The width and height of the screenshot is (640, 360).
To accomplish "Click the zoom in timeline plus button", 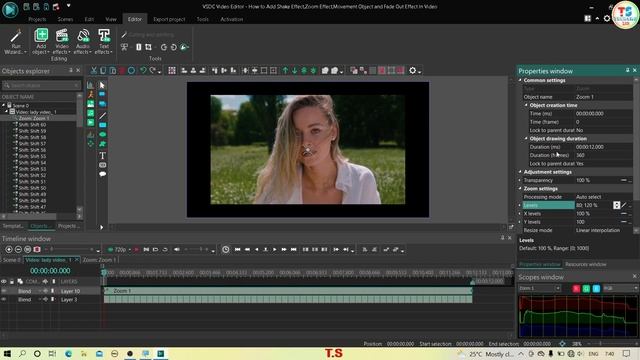I will (x=9, y=249).
